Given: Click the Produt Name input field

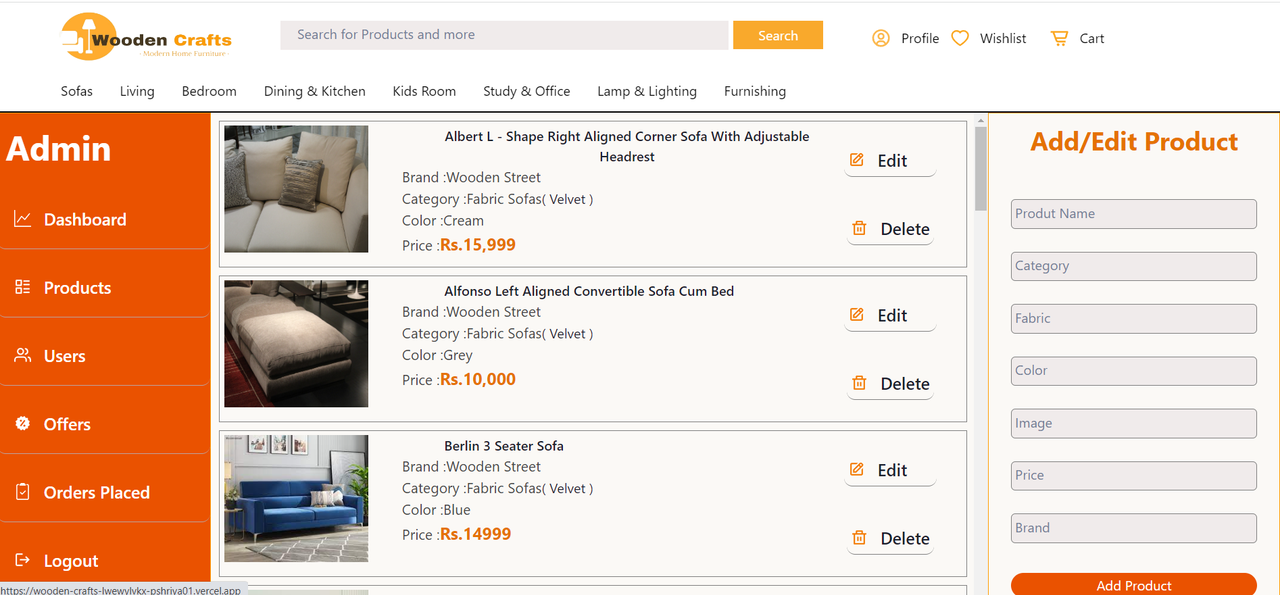Looking at the screenshot, I should [x=1133, y=214].
